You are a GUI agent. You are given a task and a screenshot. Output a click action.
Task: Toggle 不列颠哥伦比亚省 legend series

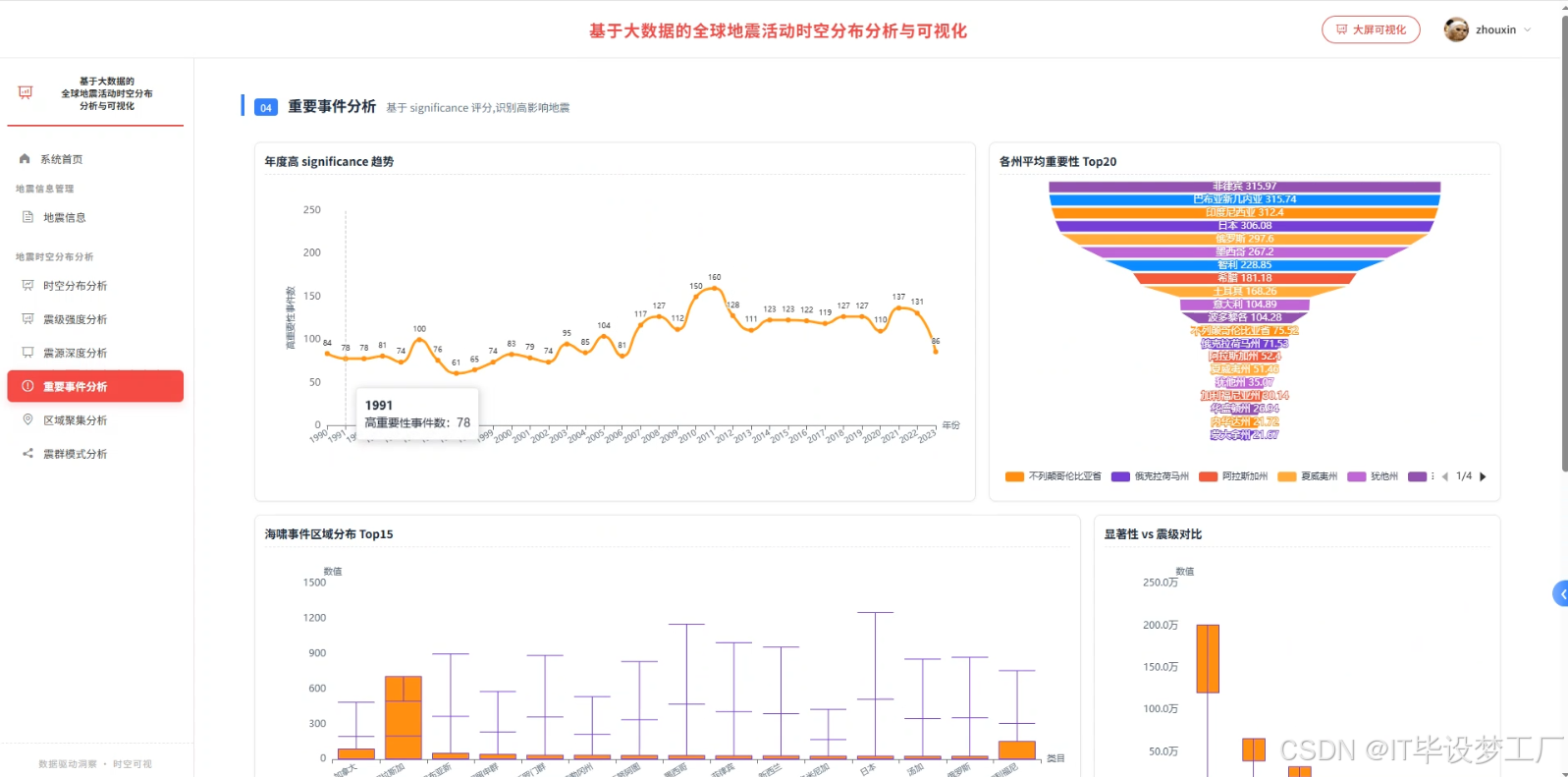1054,476
